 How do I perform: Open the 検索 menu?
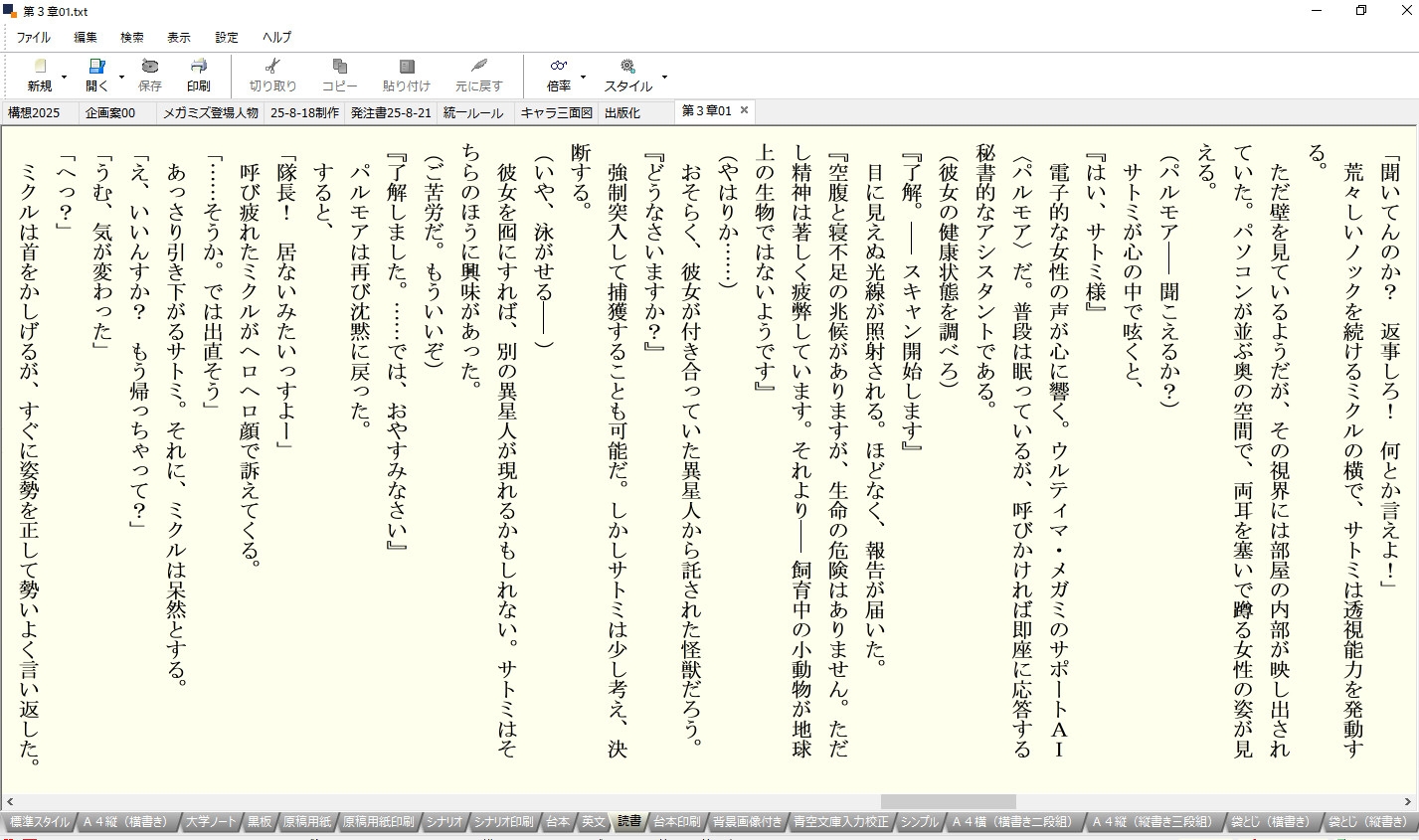pyautogui.click(x=132, y=37)
